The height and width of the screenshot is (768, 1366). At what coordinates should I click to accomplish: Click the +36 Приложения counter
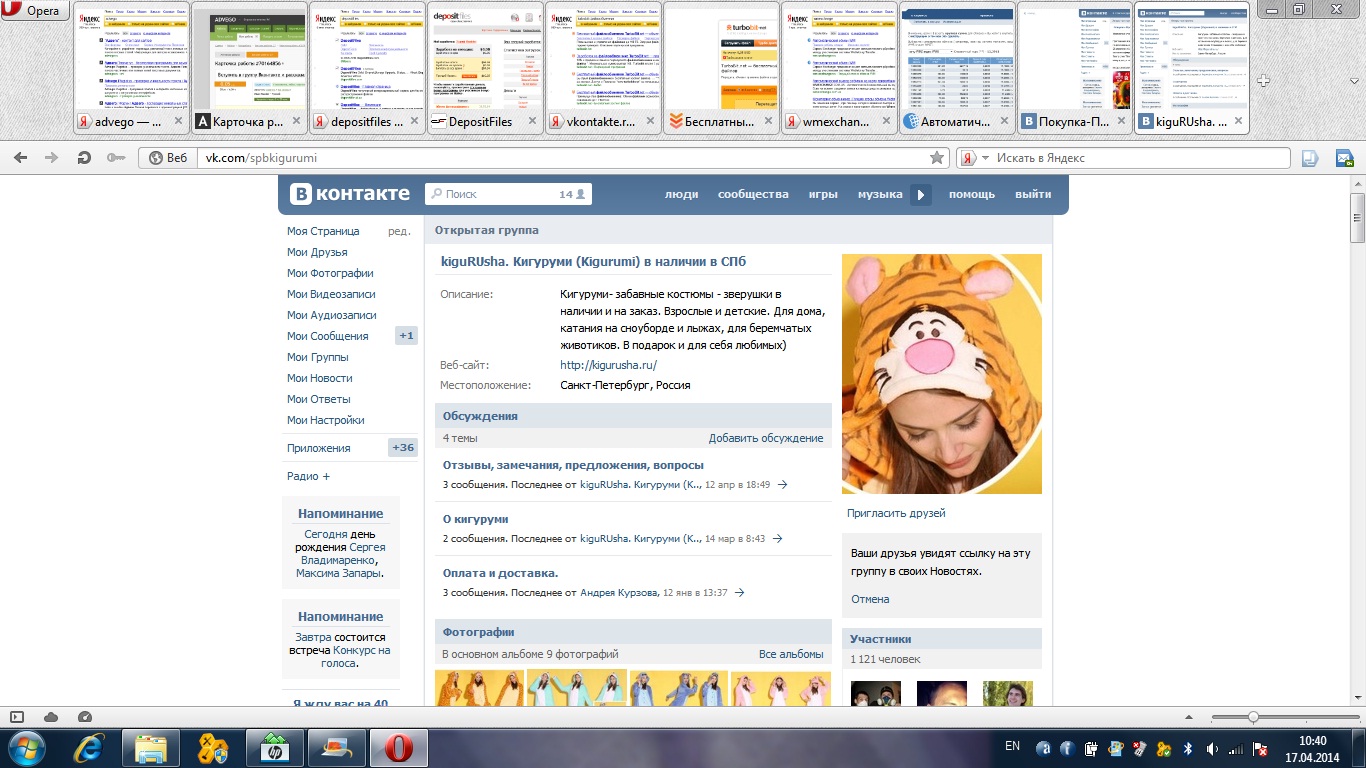coord(403,448)
